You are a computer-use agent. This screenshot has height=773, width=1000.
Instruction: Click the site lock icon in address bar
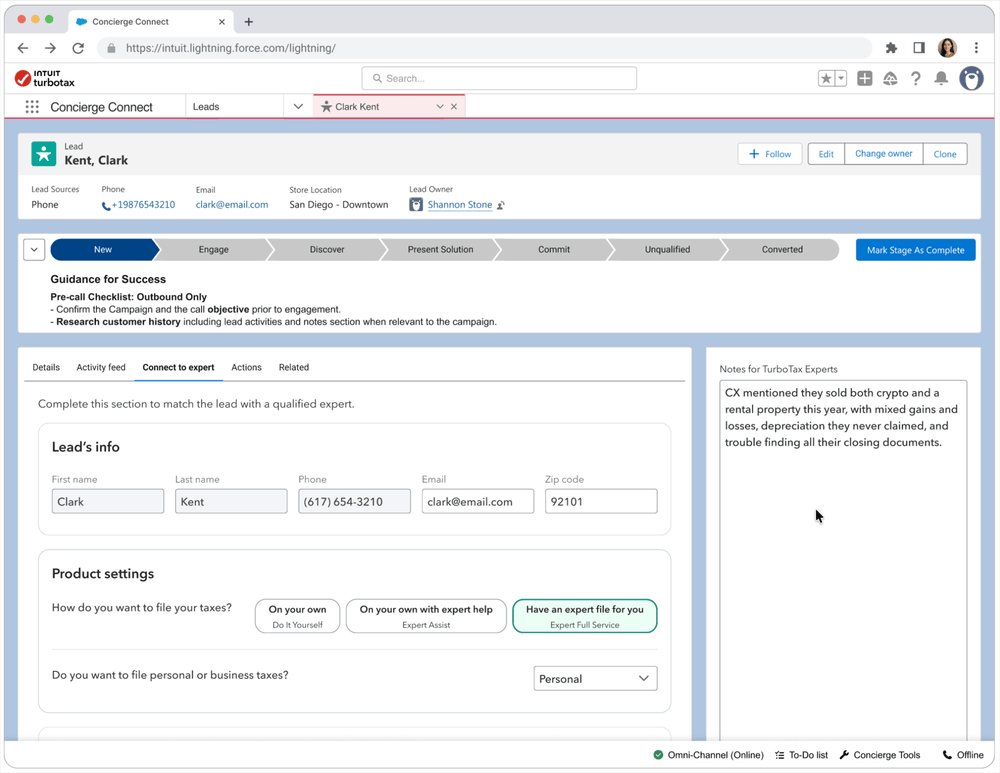coord(112,48)
